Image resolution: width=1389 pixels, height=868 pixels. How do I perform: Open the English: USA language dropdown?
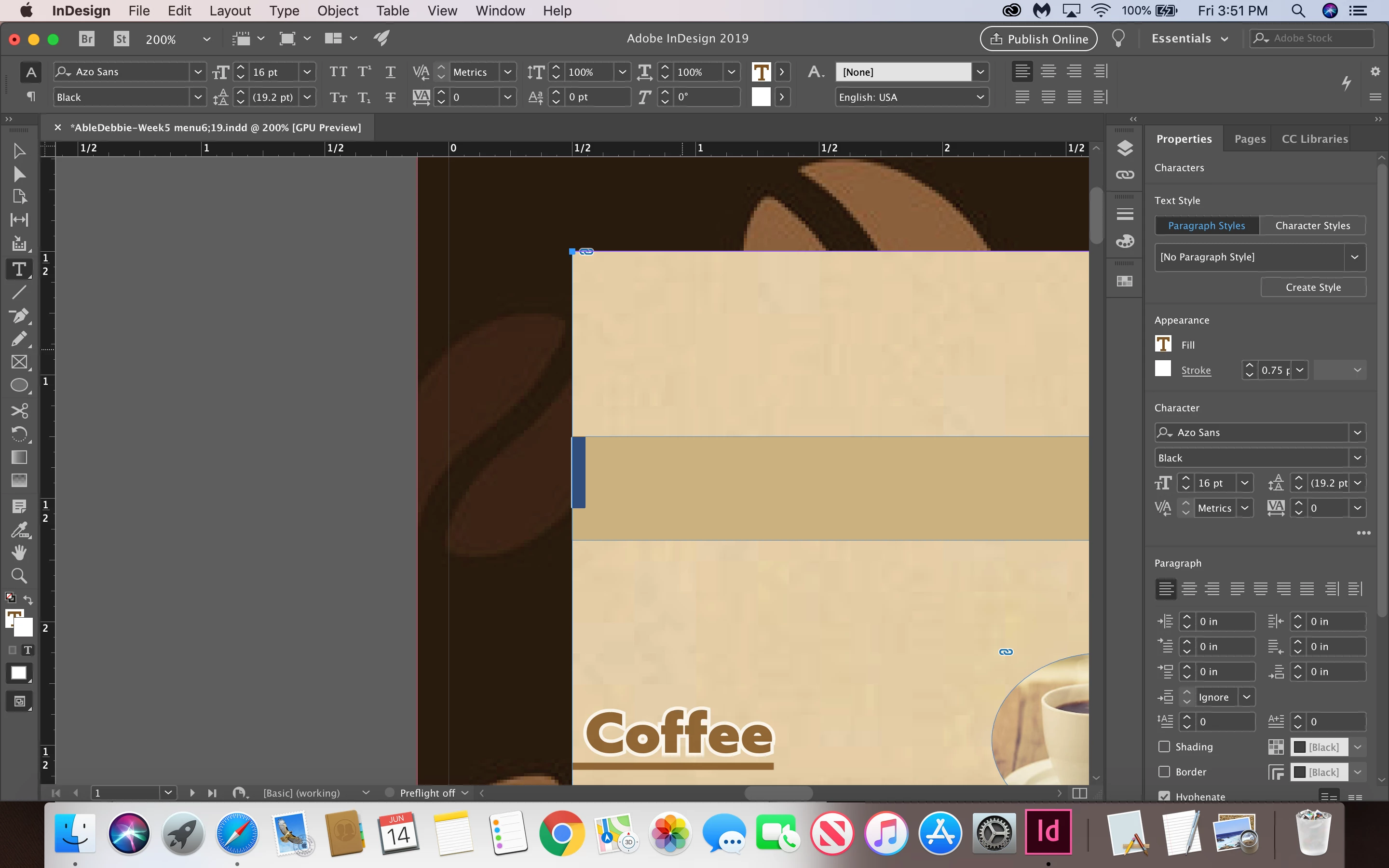[911, 97]
